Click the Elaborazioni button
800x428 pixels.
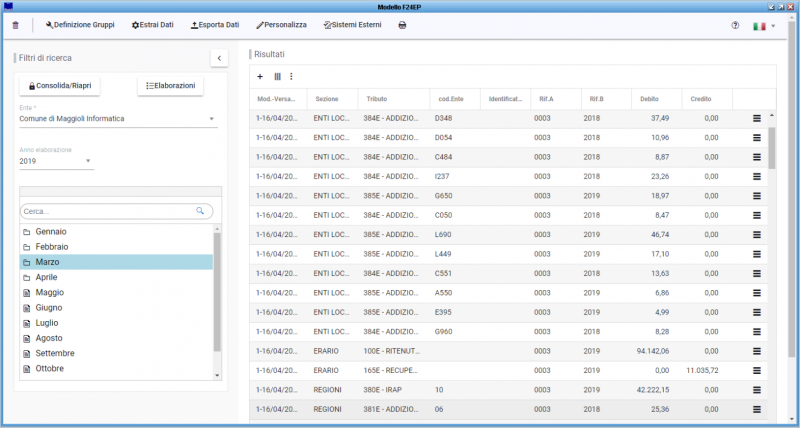pyautogui.click(x=170, y=86)
